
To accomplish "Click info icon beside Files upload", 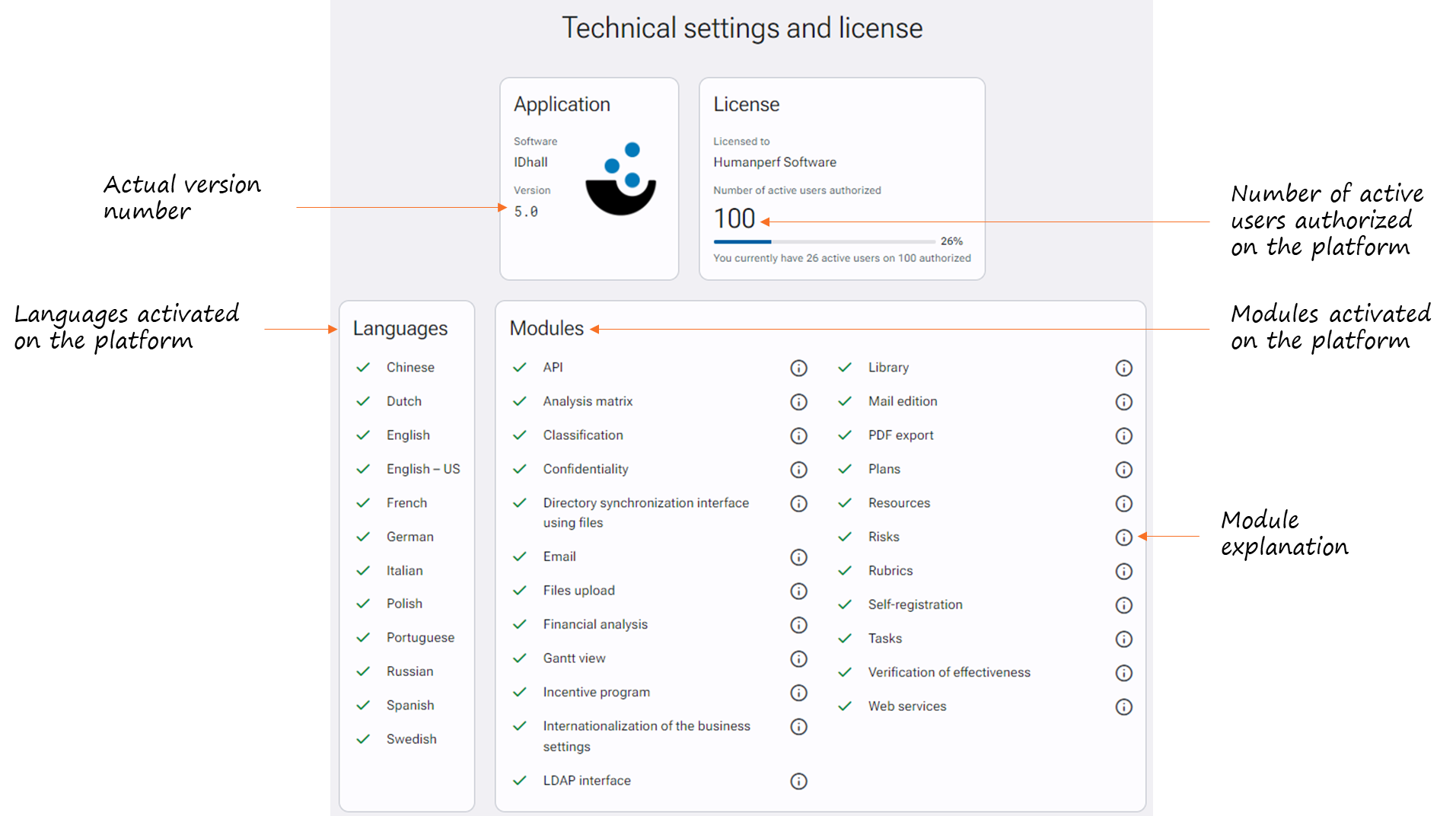I will coord(798,591).
